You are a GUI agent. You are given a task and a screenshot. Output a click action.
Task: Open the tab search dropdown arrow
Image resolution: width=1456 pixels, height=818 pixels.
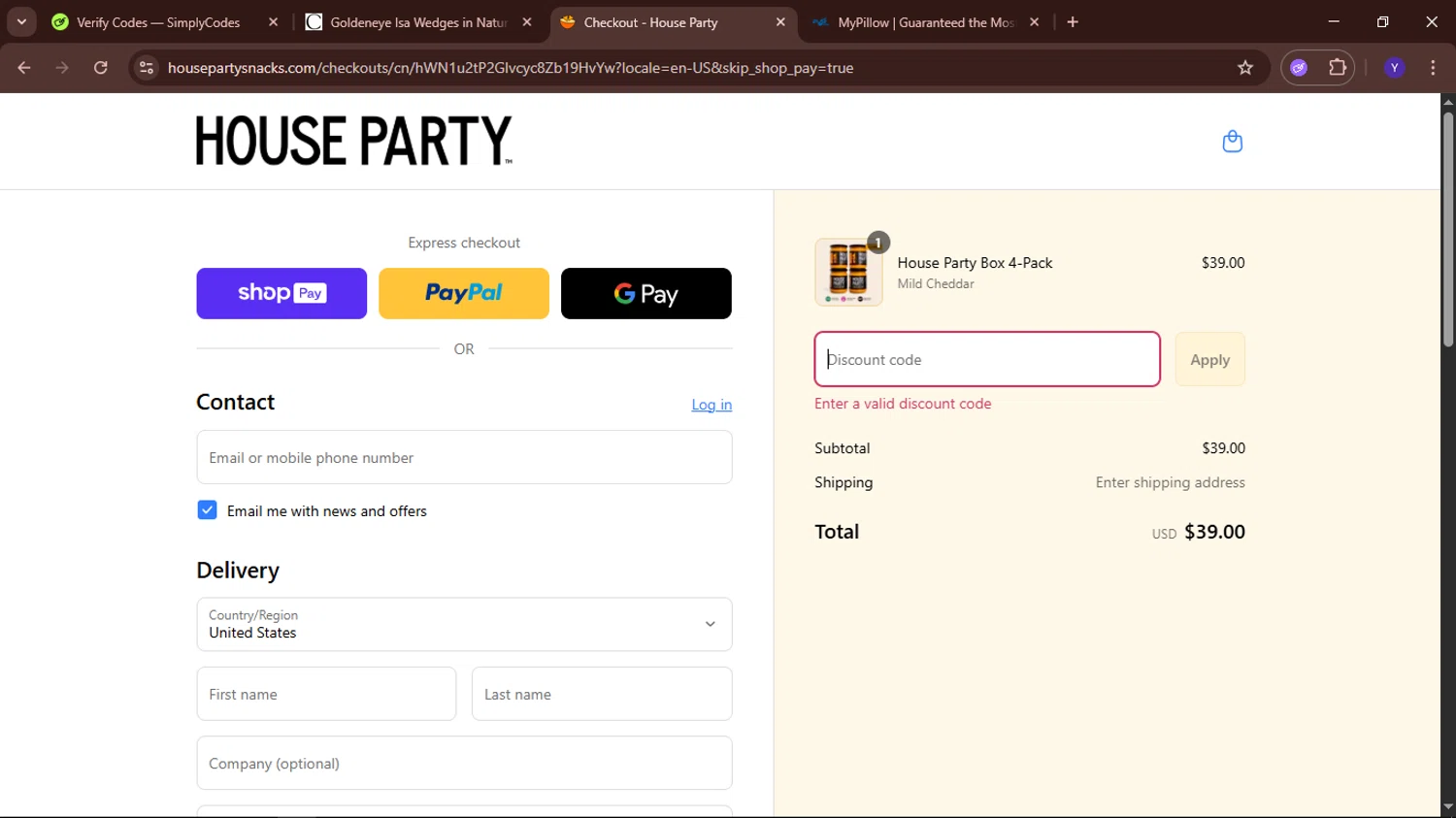21,22
